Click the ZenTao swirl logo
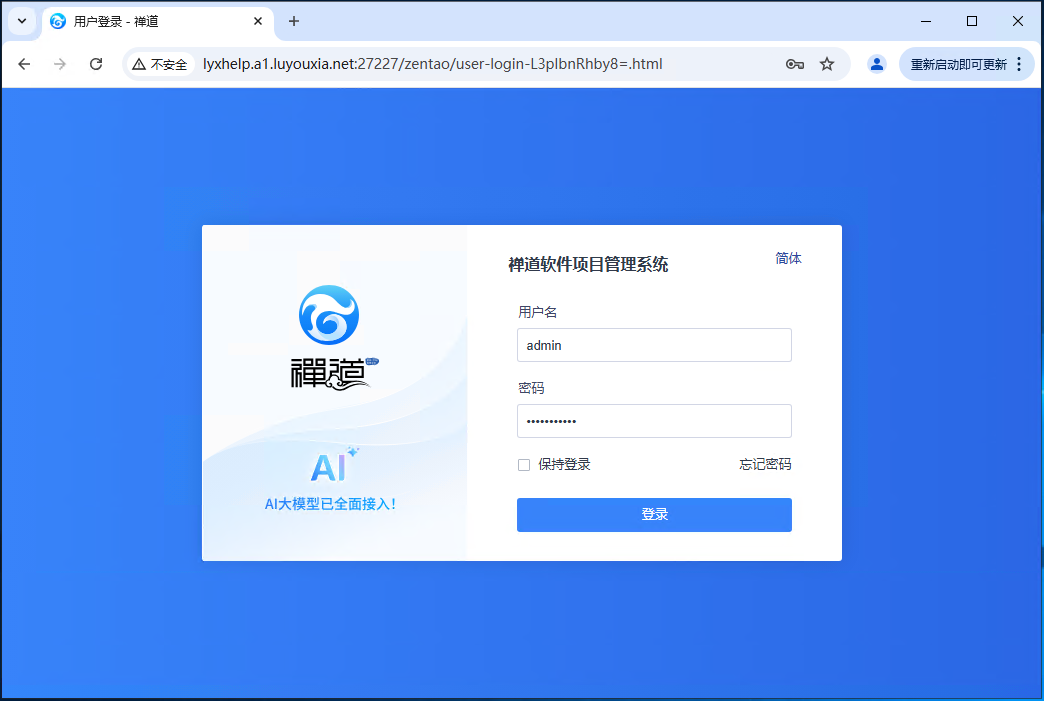Screen dimensions: 1044x701 [329, 315]
